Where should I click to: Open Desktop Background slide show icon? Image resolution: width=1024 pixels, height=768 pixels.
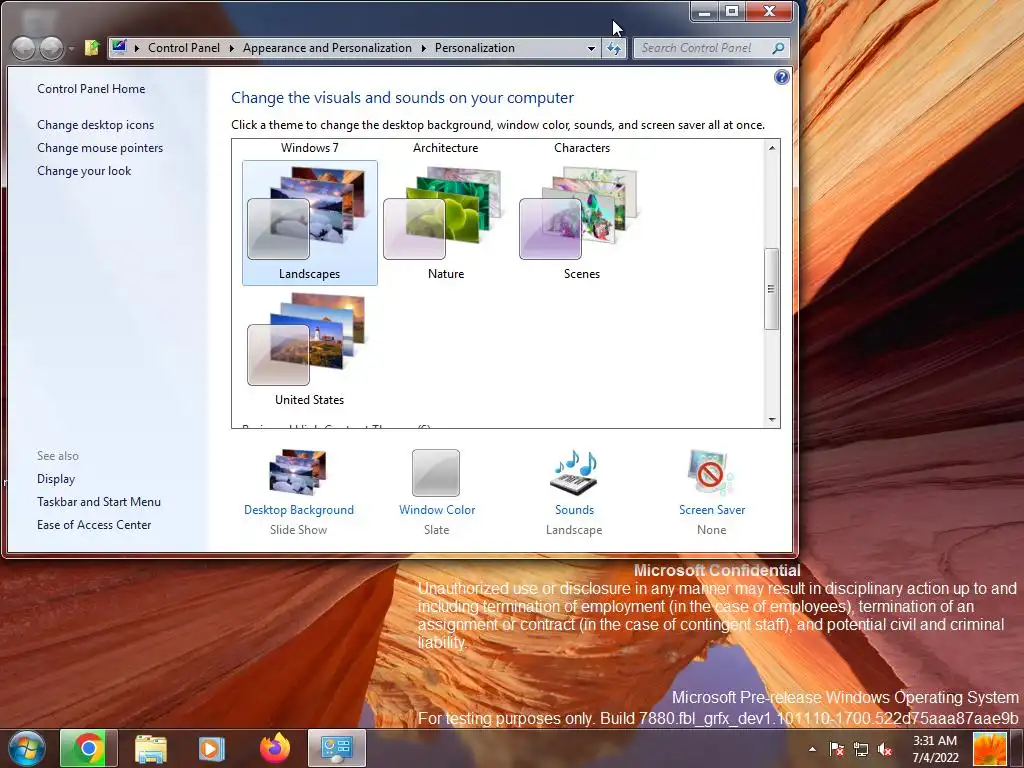pyautogui.click(x=298, y=472)
